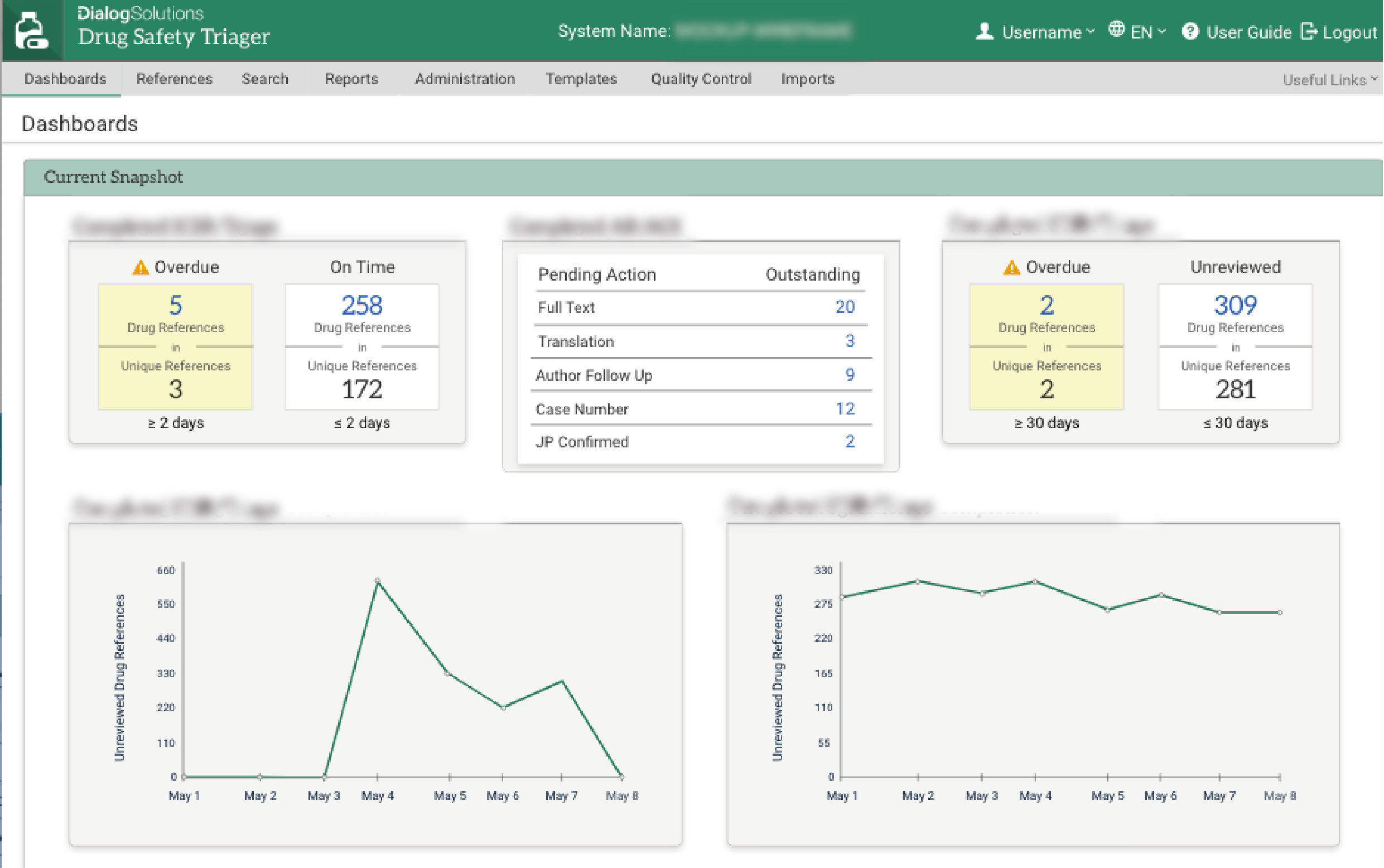Click the 258 on-time drug references link
Screen dimensions: 1384x868
362,305
